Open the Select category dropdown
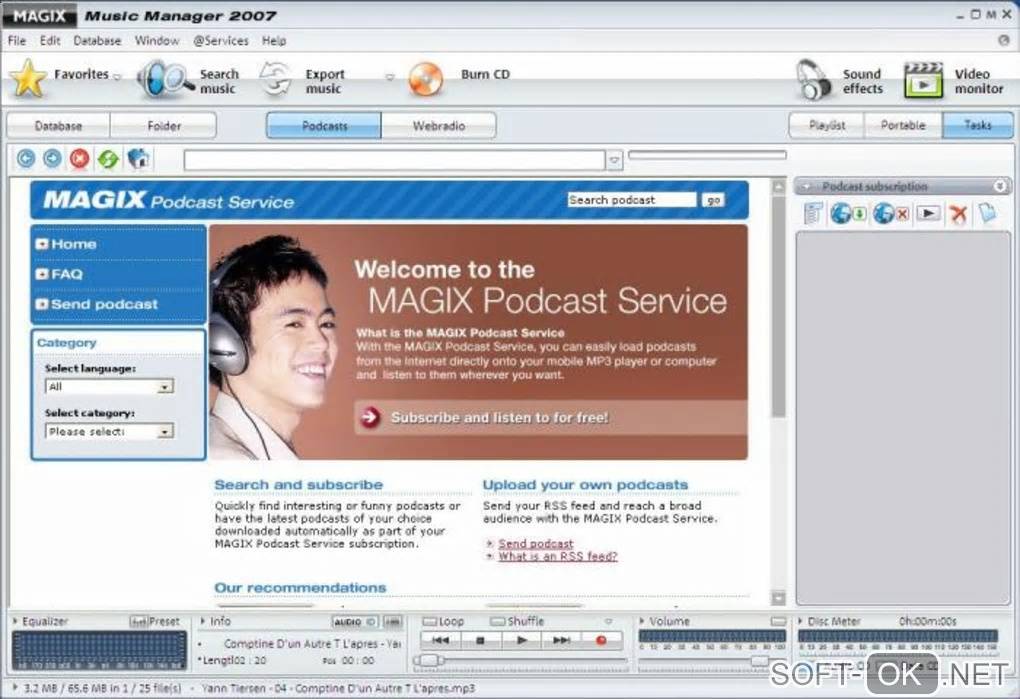The width and height of the screenshot is (1020, 699). pyautogui.click(x=109, y=431)
